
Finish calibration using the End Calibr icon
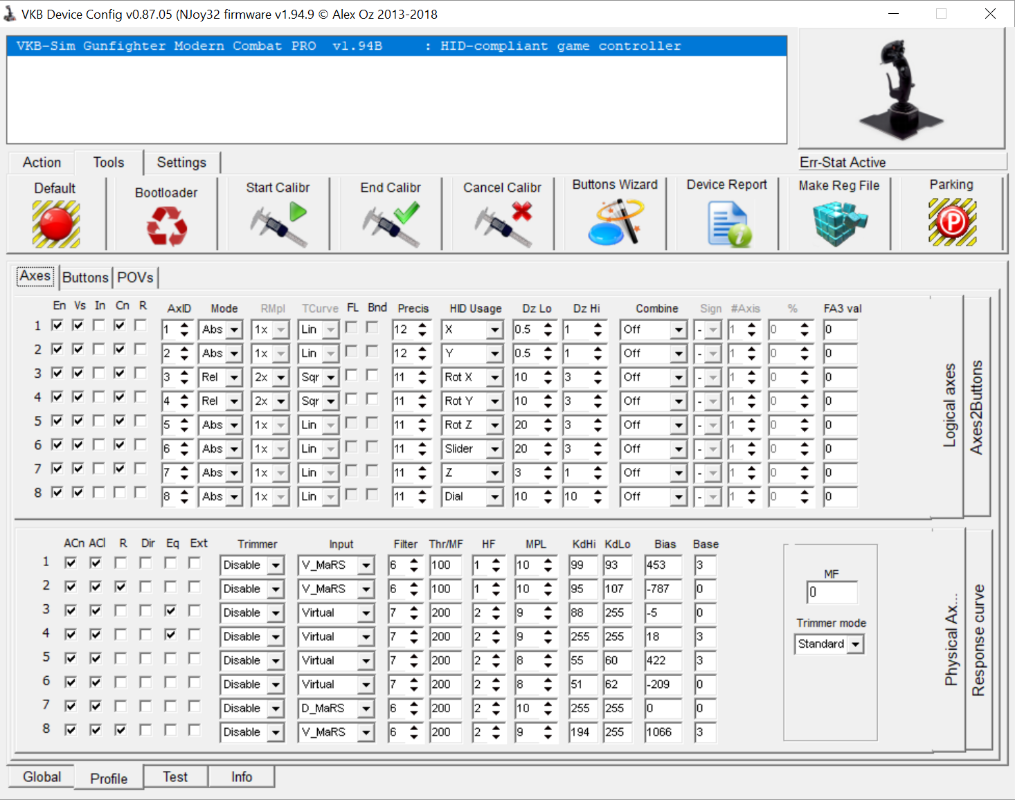coord(391,224)
